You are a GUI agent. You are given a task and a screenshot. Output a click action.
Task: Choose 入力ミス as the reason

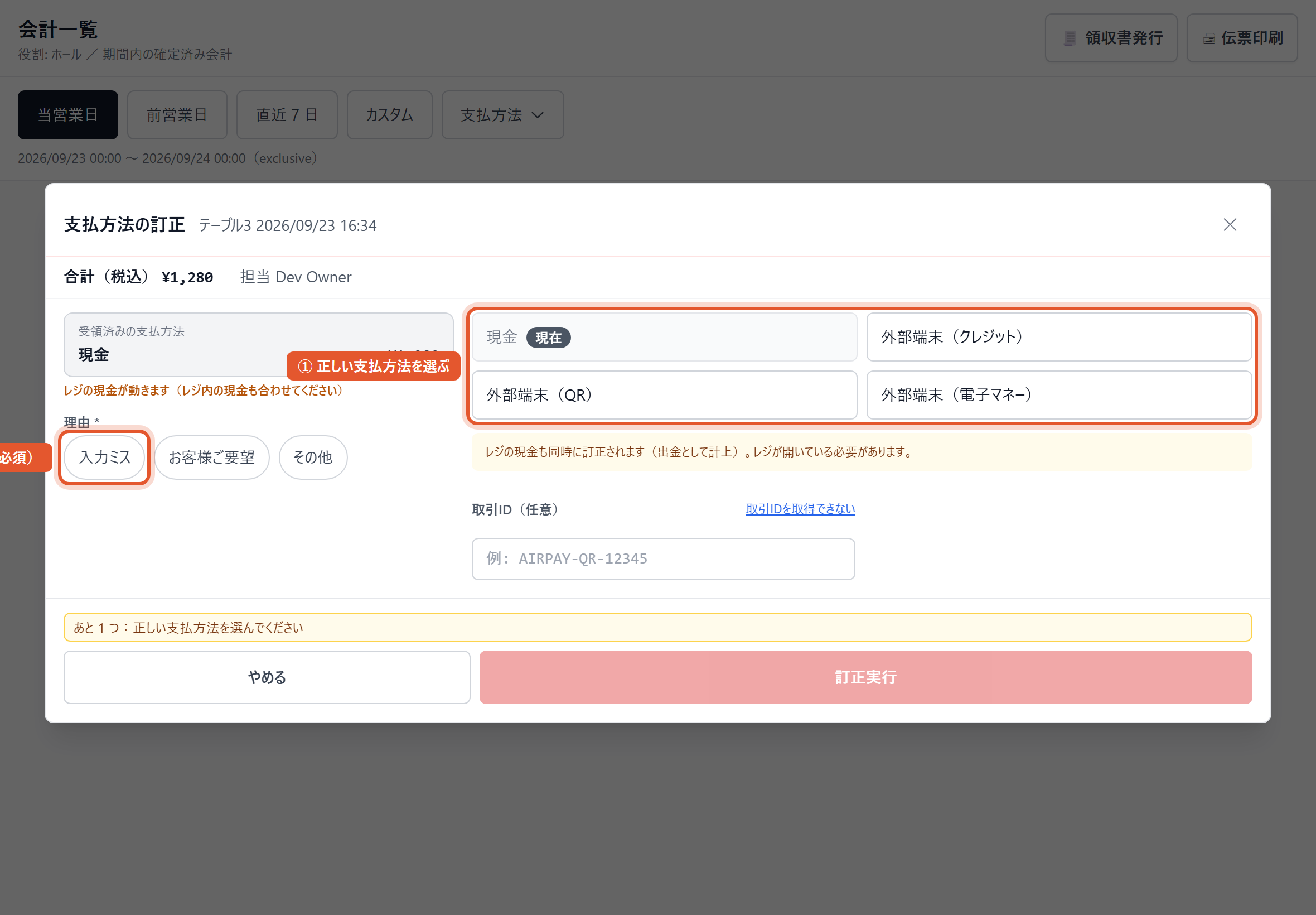[104, 458]
